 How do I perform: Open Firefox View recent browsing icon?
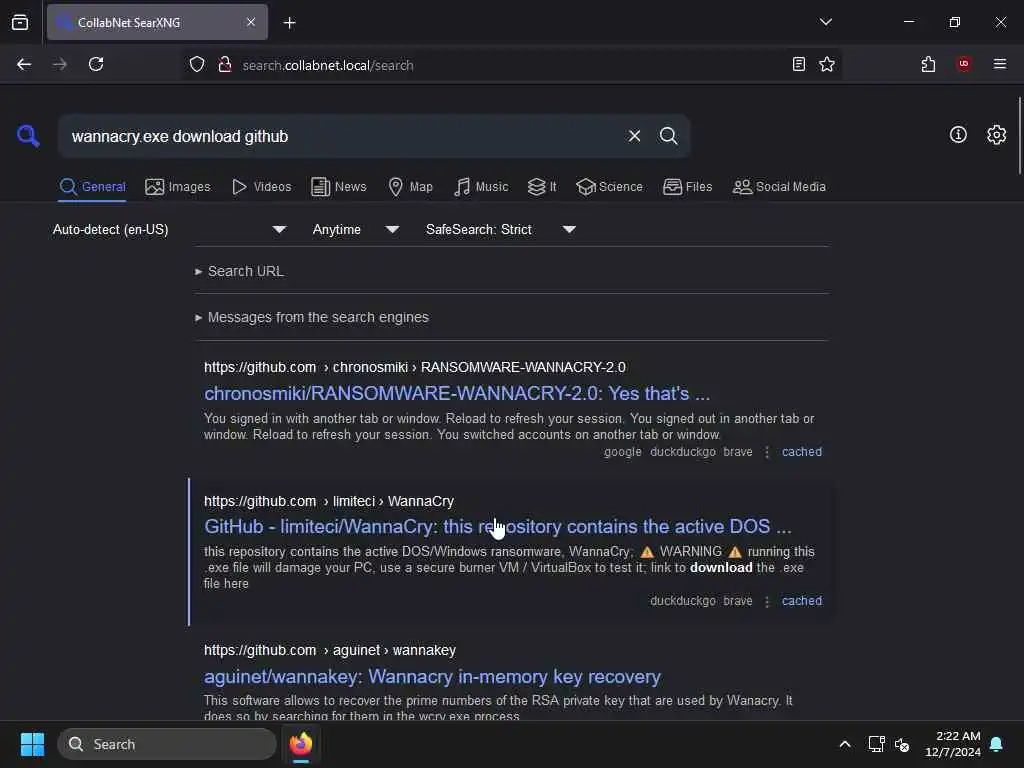point(20,22)
